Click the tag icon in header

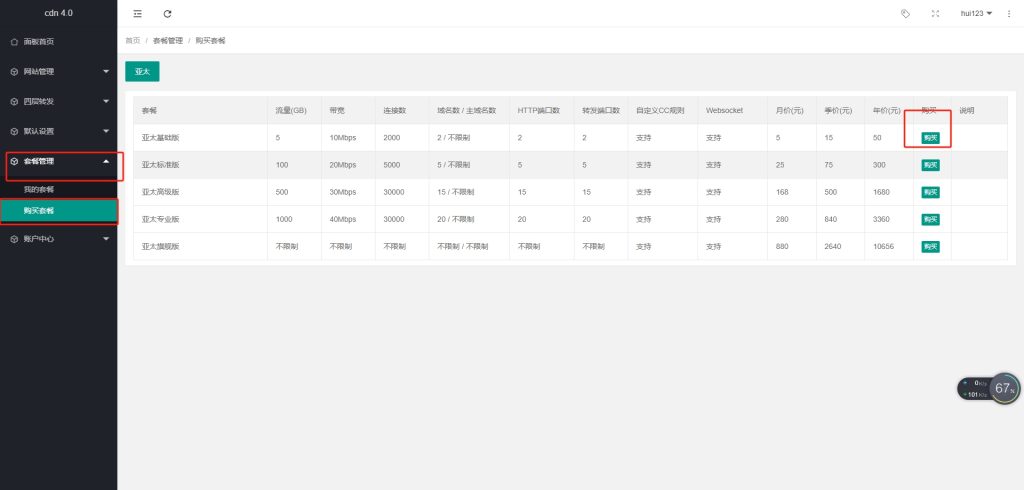click(906, 13)
